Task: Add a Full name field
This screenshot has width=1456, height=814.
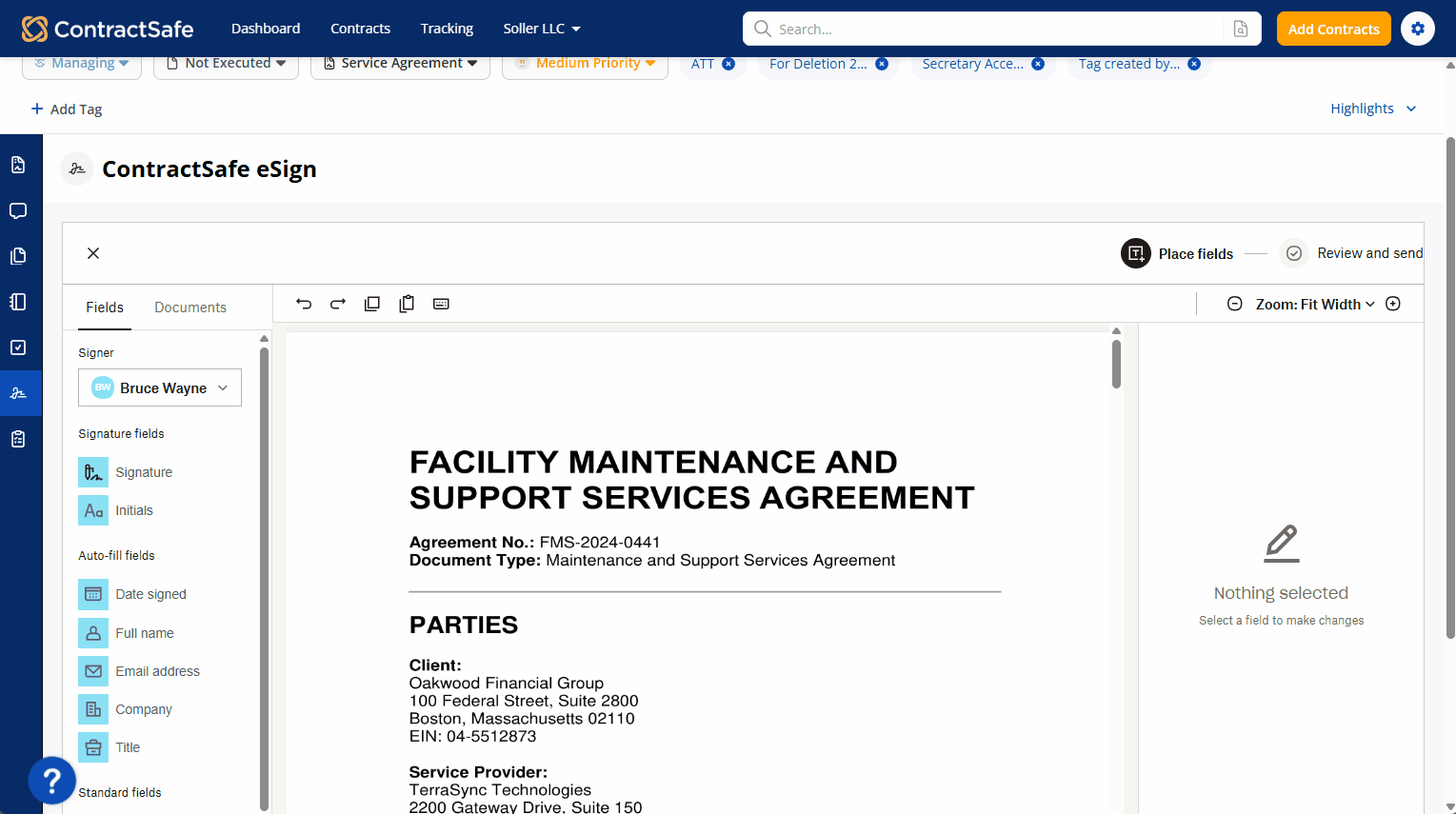Action: [x=127, y=633]
